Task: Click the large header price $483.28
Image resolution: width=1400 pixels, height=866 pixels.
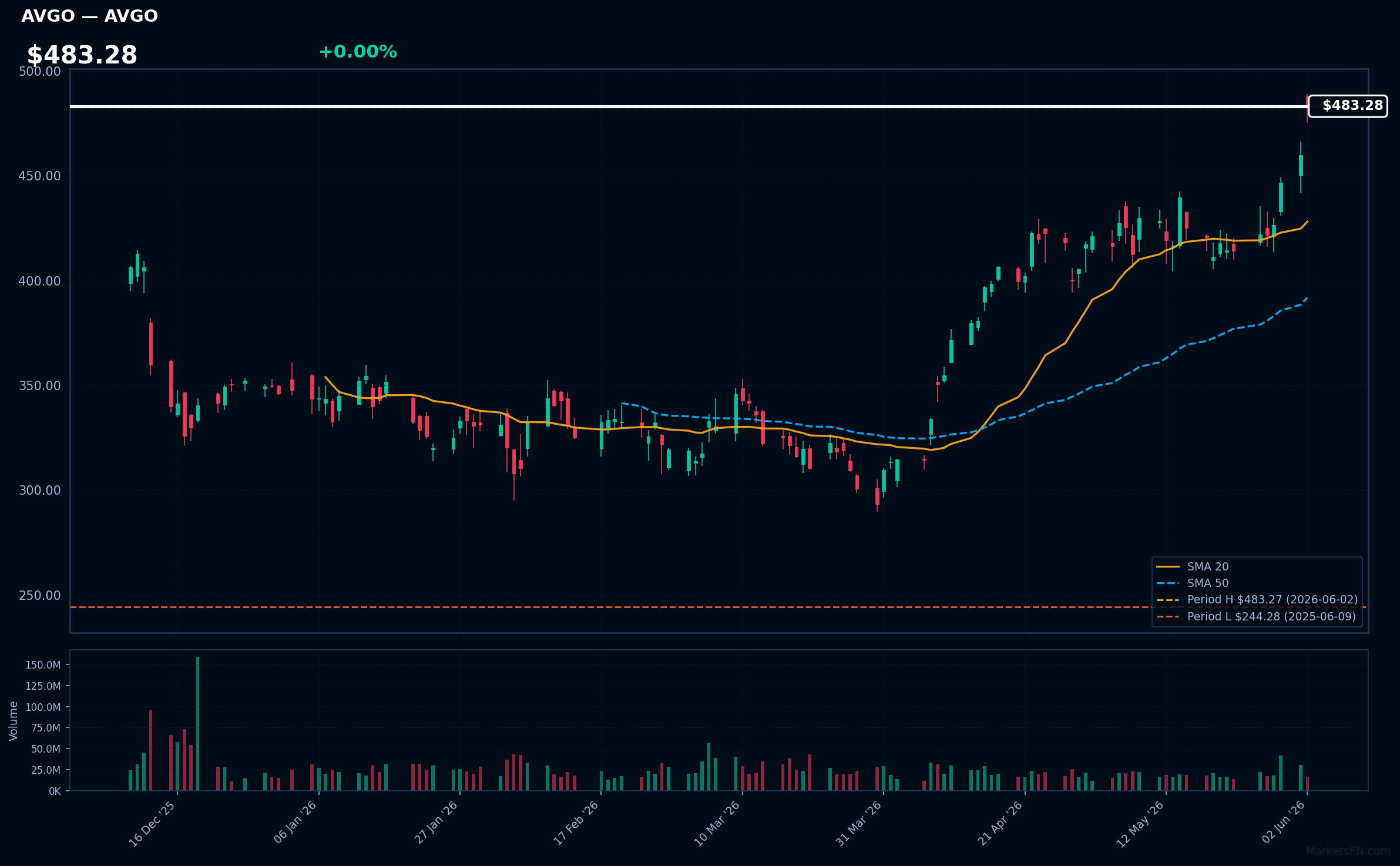Action: (x=82, y=55)
